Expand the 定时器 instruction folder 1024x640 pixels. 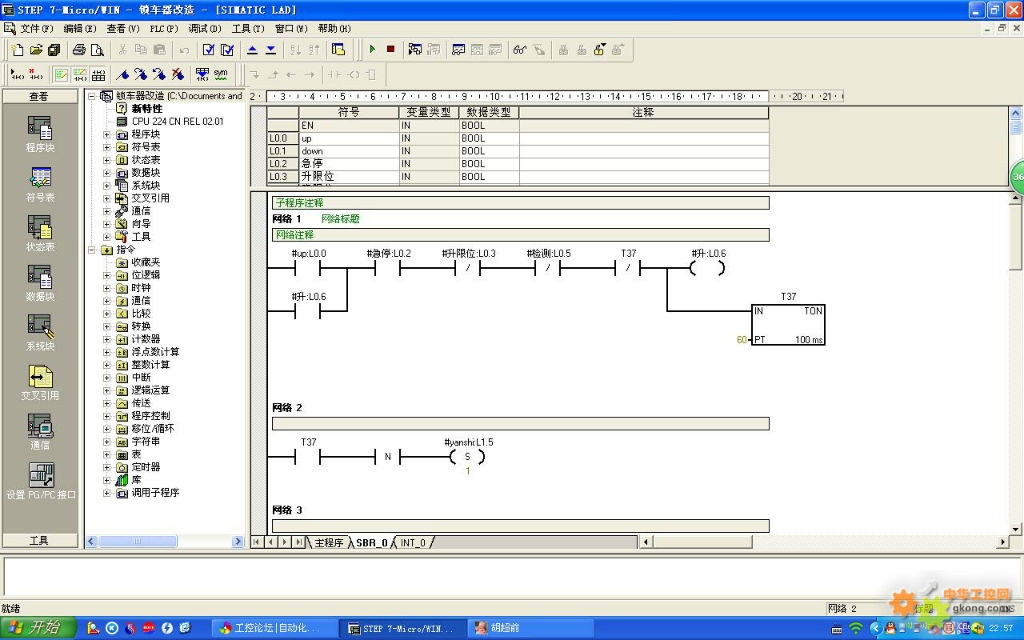106,468
